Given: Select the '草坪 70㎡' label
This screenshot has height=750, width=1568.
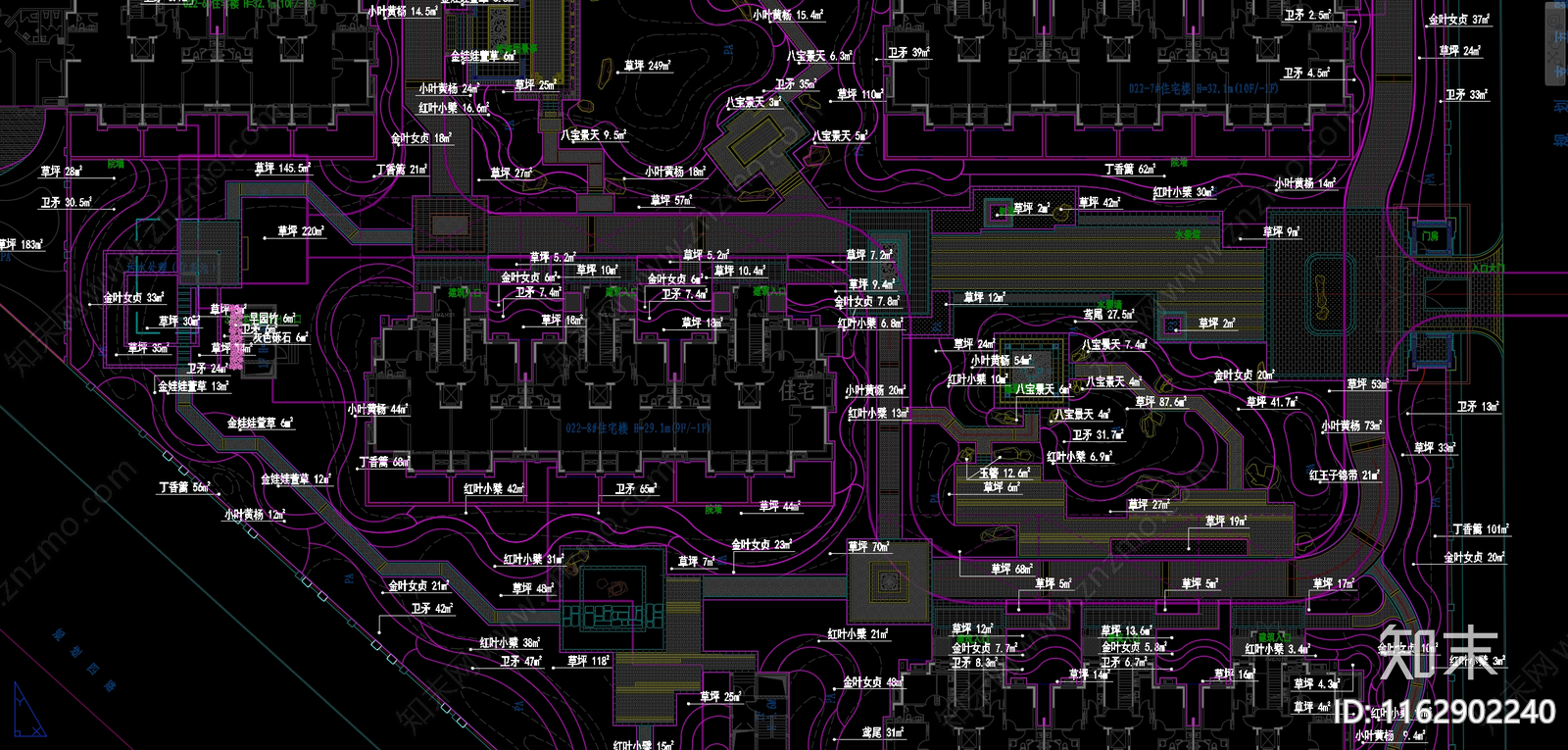Looking at the screenshot, I should coord(869,546).
